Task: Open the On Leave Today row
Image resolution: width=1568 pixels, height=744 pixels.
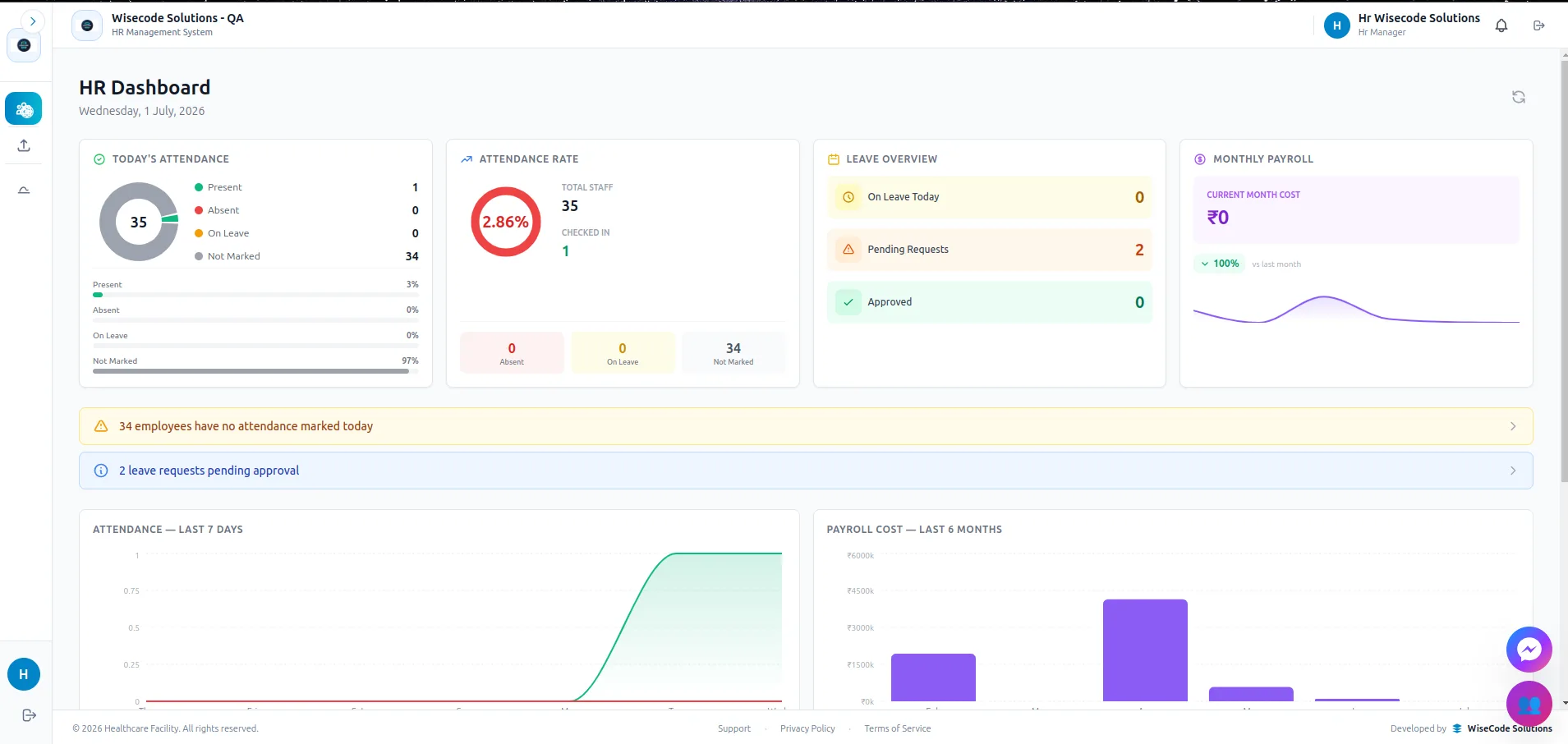Action: point(990,197)
